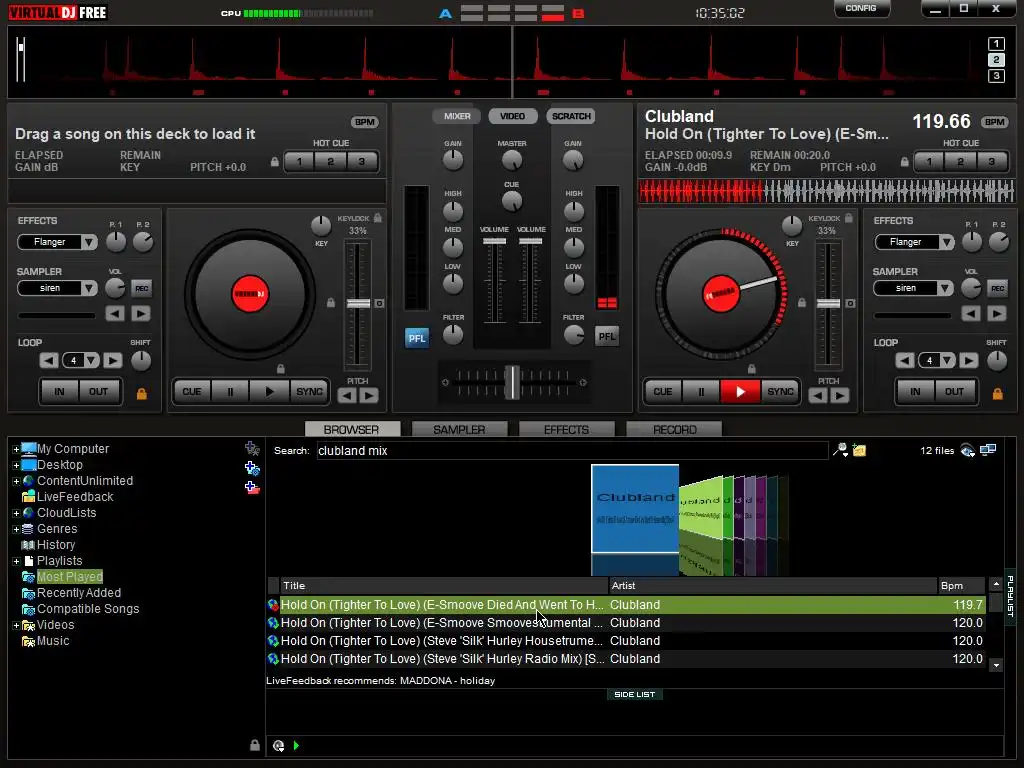Show the VIDEO mixer panel

[x=512, y=116]
